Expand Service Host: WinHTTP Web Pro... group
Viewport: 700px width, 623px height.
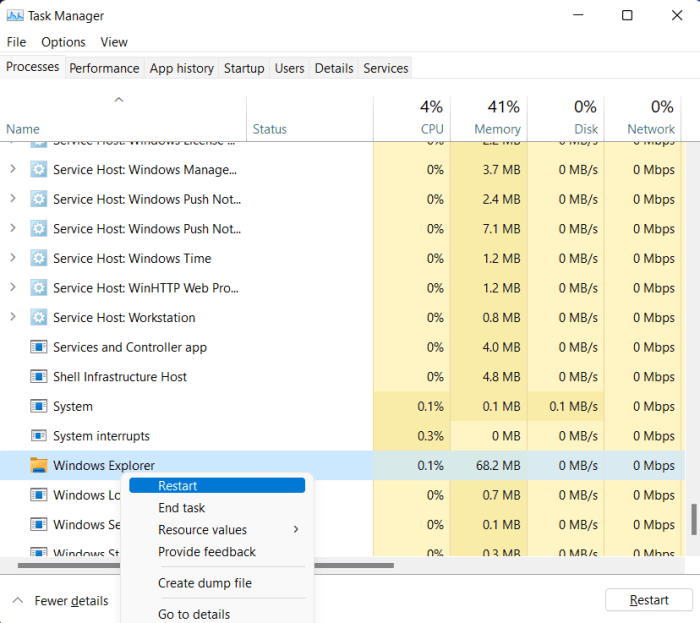tap(13, 287)
